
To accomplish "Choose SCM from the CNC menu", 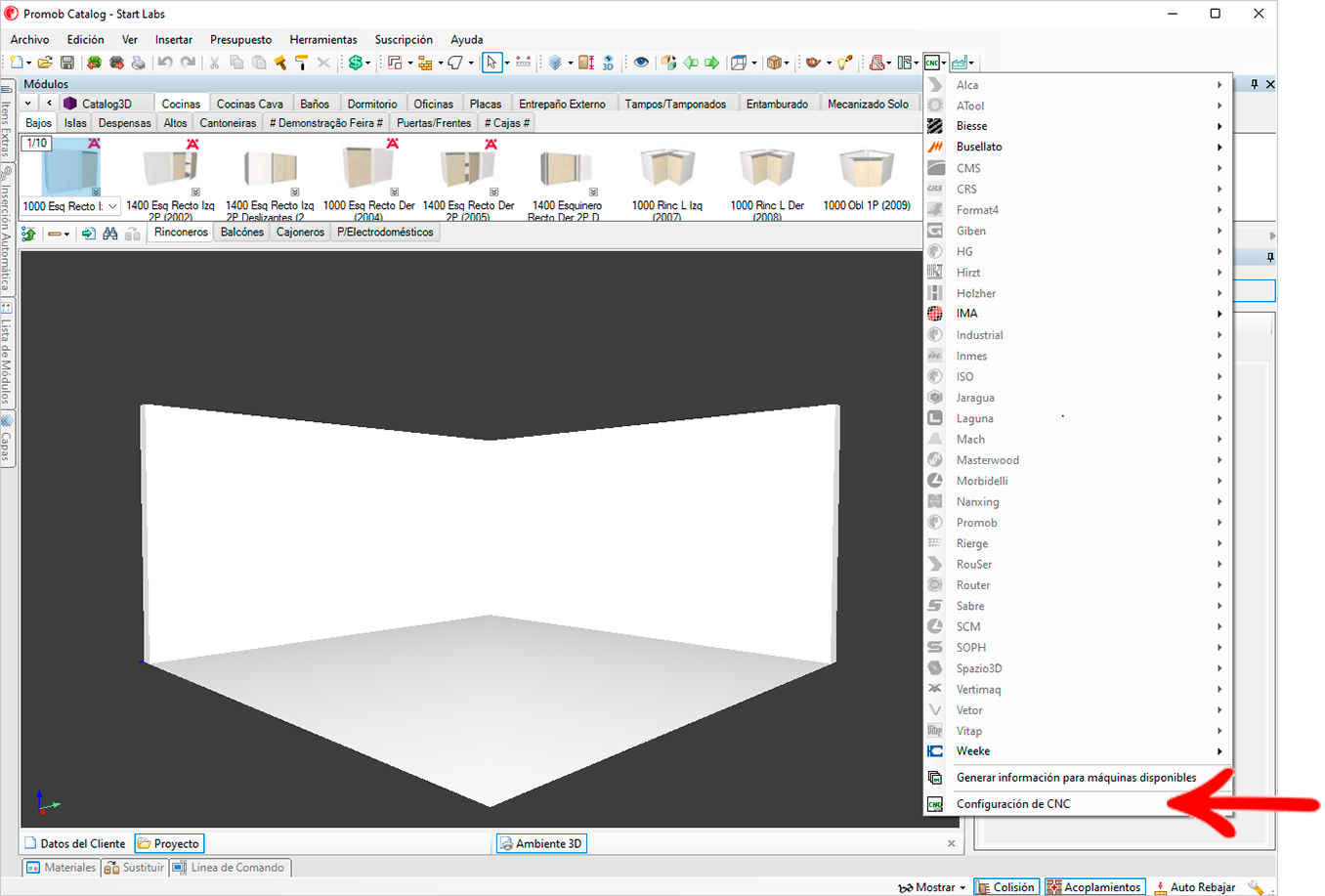I will (x=1078, y=626).
